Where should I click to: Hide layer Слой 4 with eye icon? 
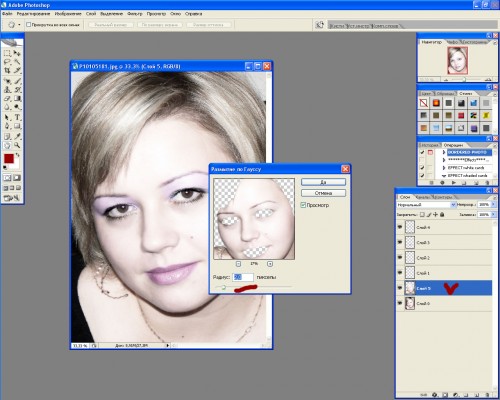[400, 227]
